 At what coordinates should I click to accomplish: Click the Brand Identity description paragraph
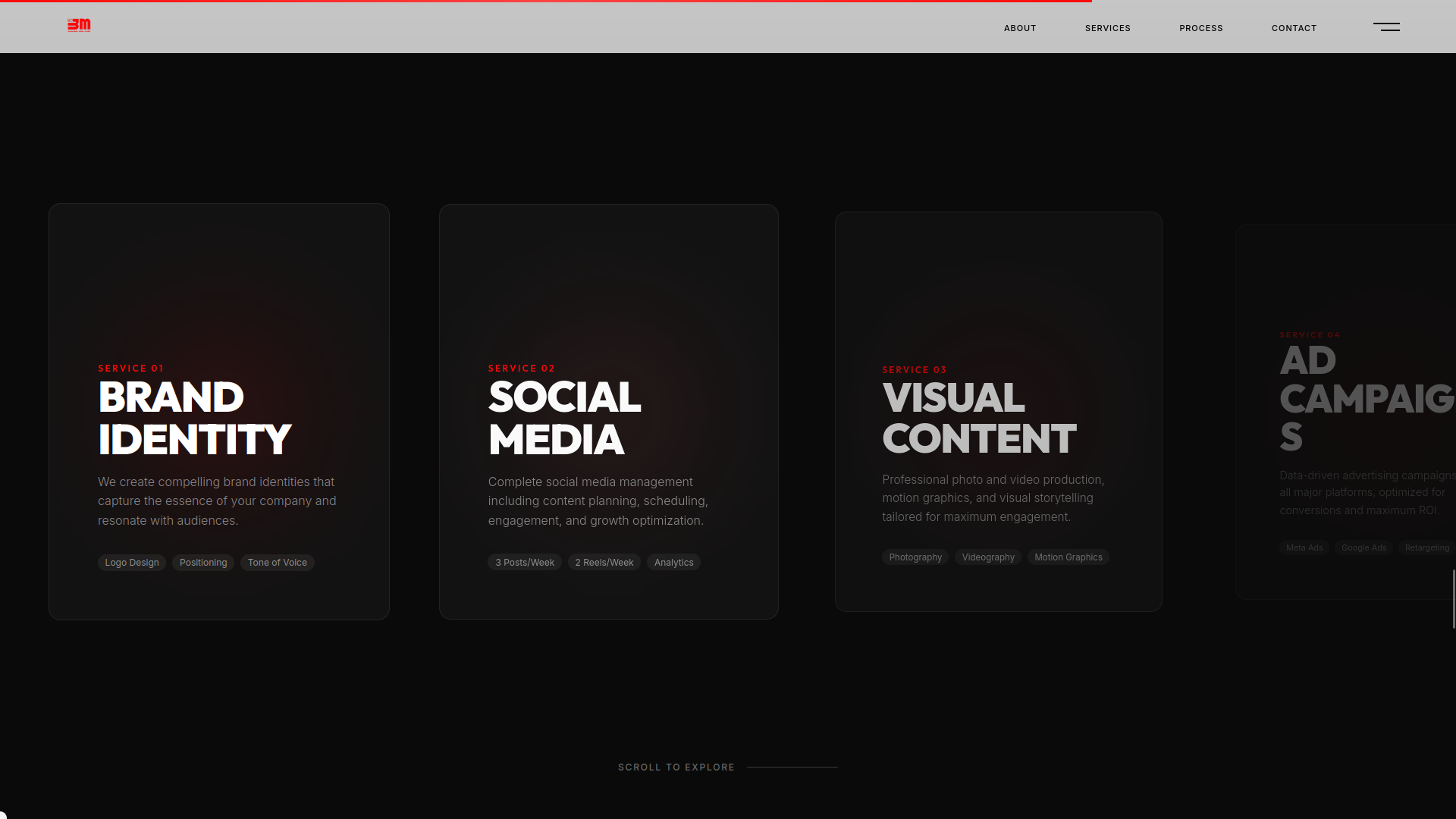(x=217, y=501)
